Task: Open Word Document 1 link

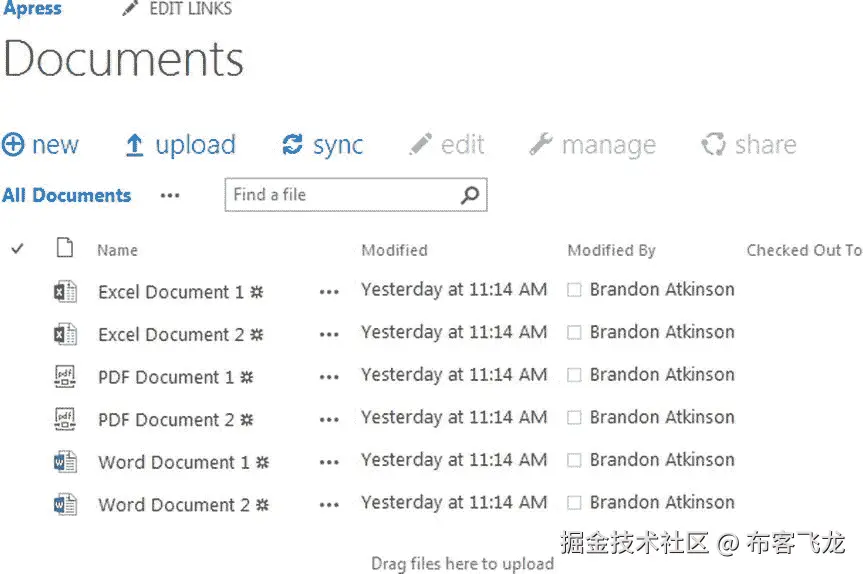Action: pos(173,462)
